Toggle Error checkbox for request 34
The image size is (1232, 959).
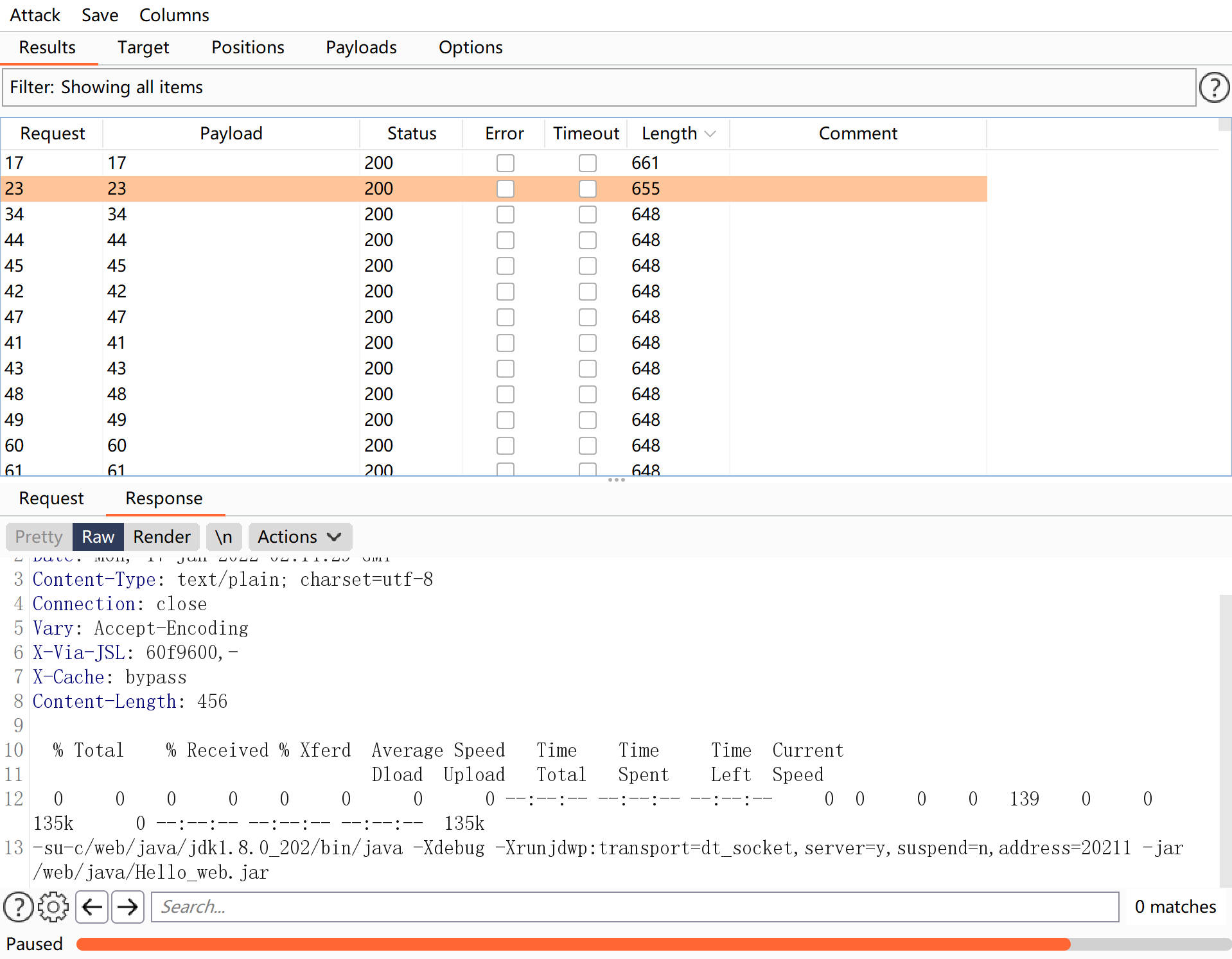click(506, 215)
